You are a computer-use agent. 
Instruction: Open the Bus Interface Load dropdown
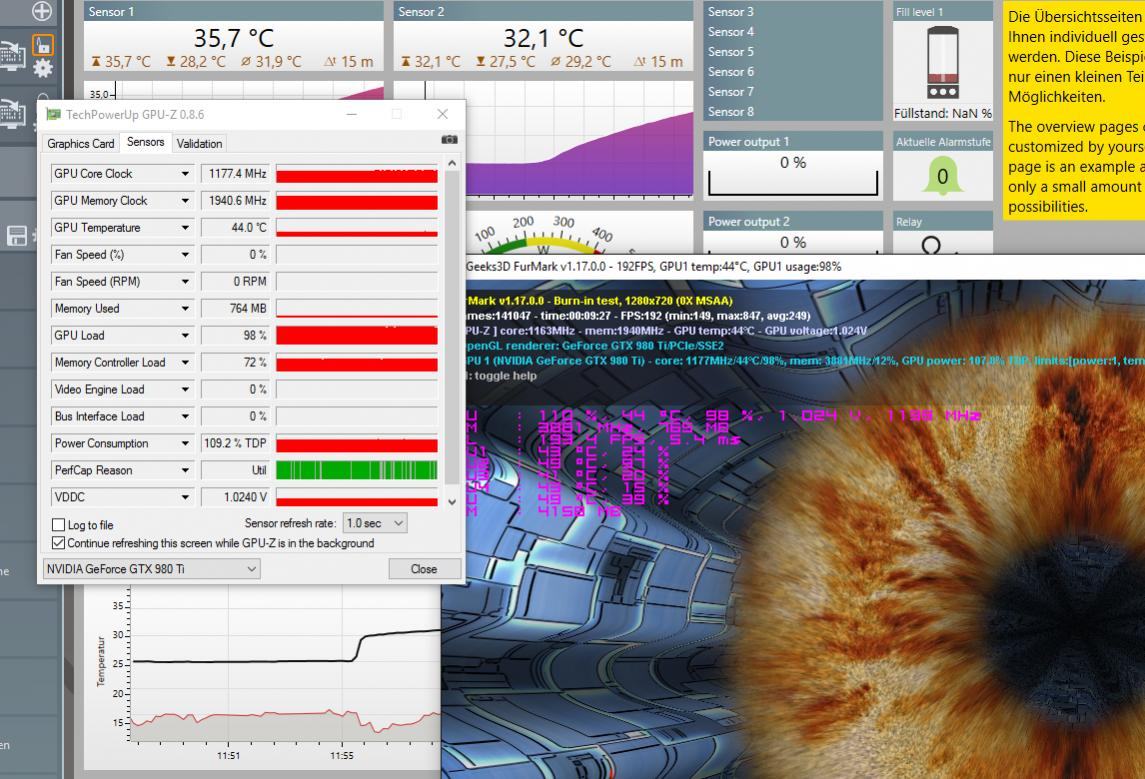point(185,416)
